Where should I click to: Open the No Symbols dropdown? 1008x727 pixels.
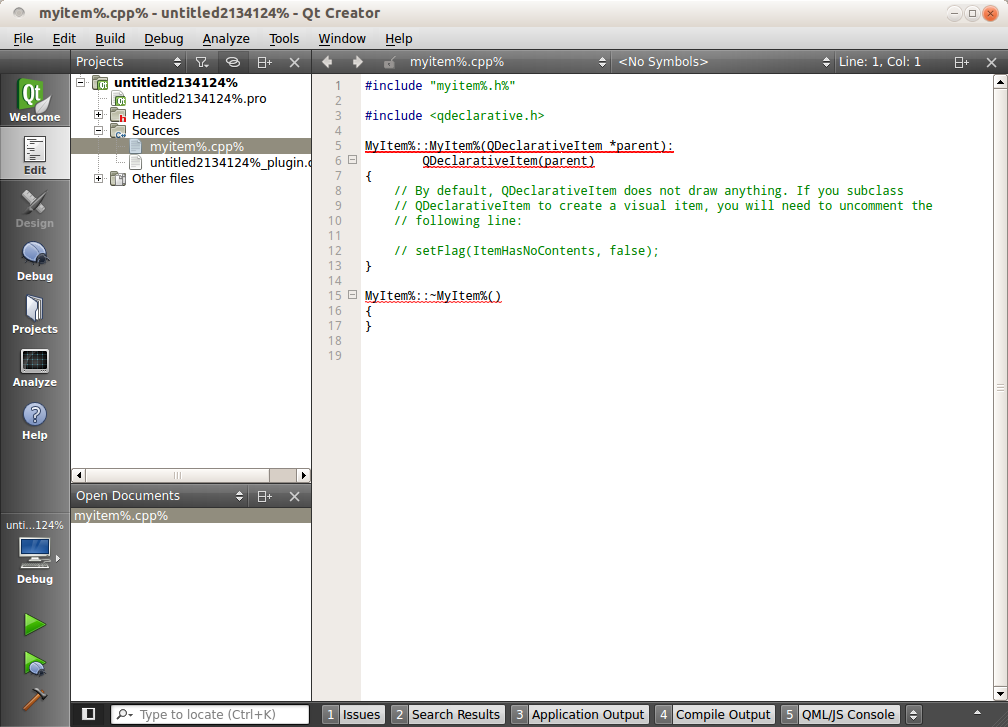[723, 62]
